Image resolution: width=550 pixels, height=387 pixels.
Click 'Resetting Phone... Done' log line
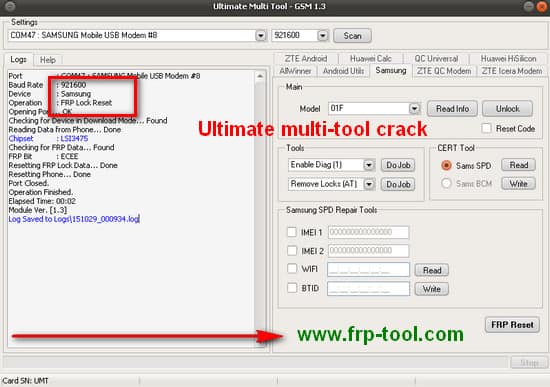(50, 174)
